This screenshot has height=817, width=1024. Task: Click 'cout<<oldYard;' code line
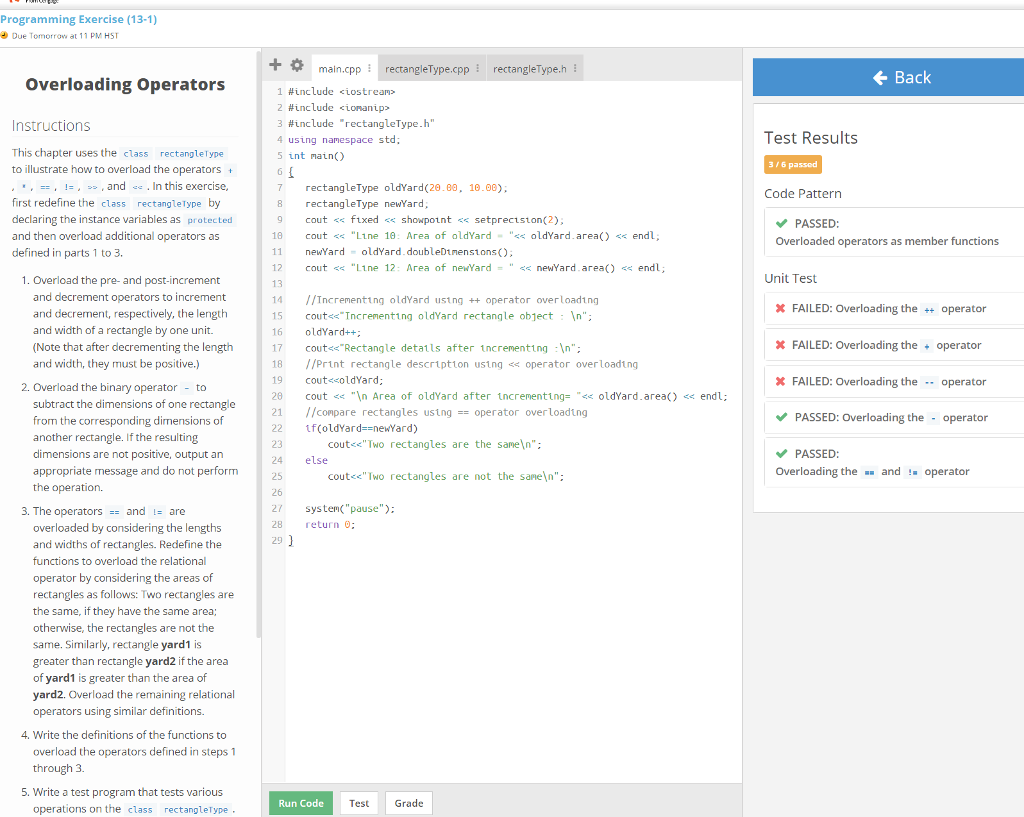[344, 380]
